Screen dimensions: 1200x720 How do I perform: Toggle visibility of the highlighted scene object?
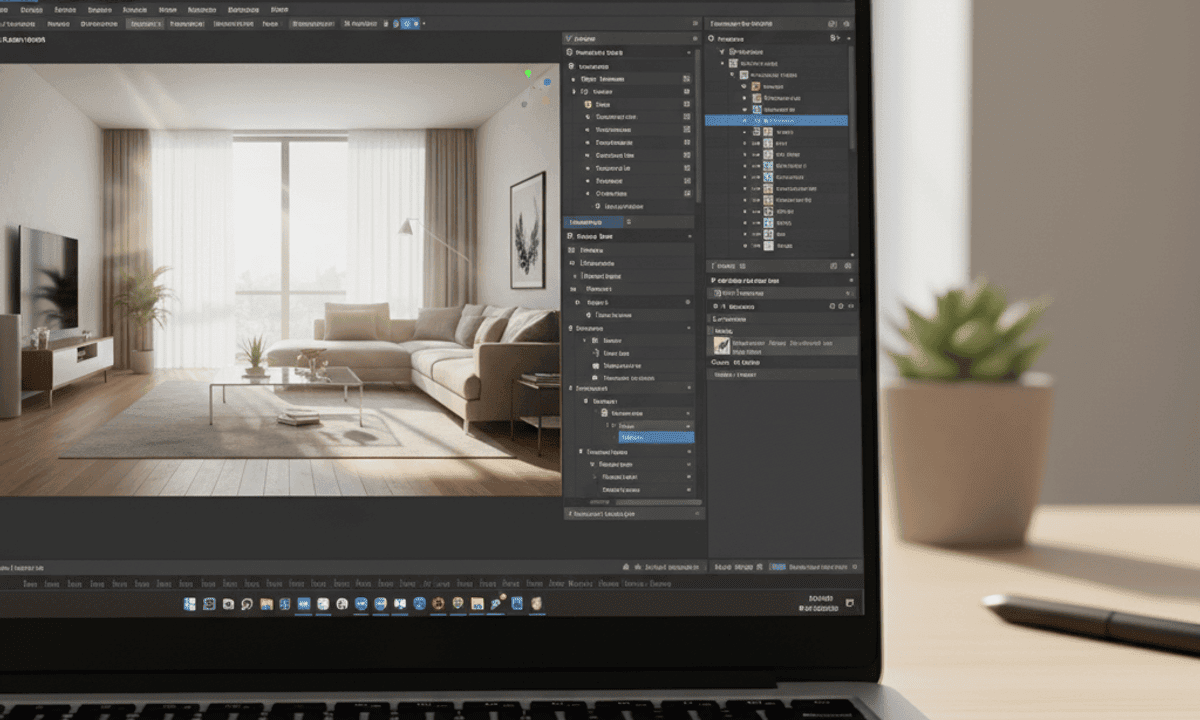pos(746,119)
